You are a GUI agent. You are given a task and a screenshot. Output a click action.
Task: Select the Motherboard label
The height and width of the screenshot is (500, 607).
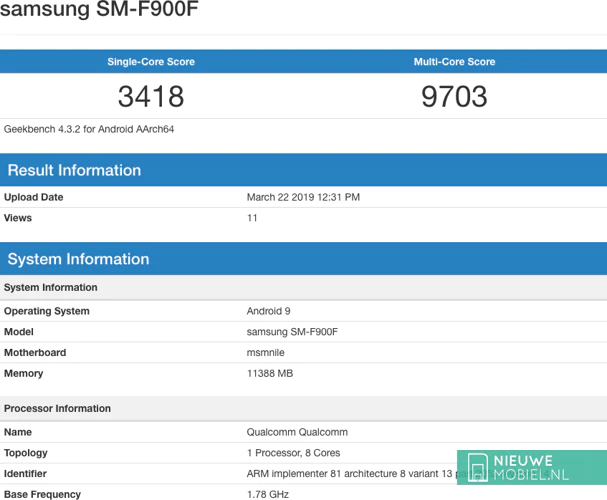pos(35,353)
